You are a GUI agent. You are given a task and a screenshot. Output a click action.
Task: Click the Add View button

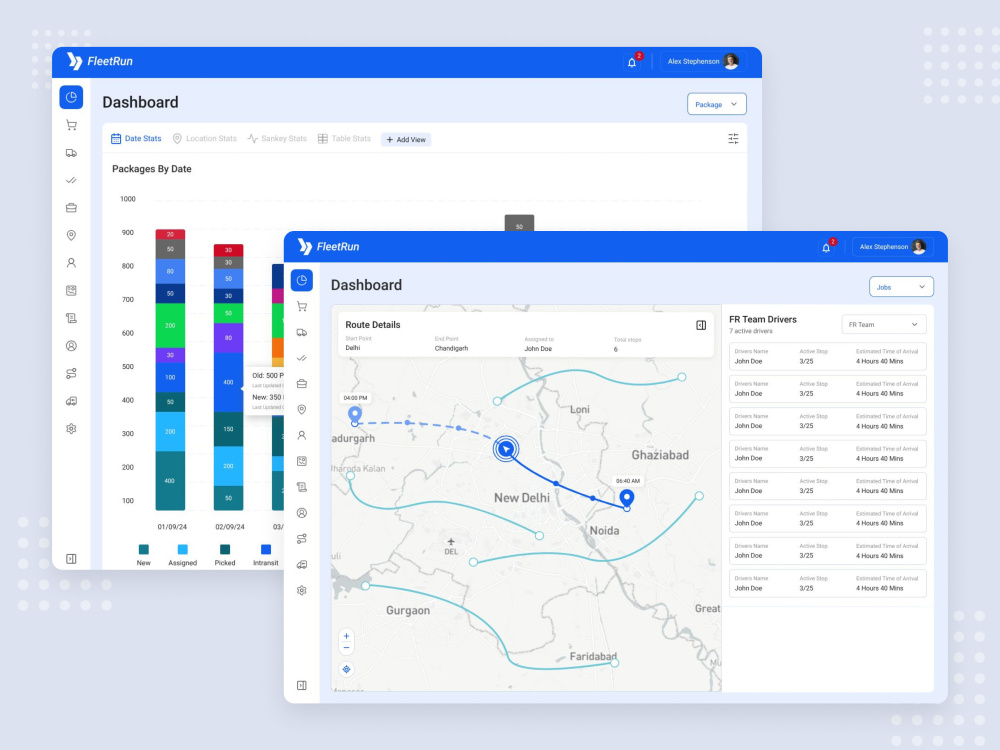(406, 140)
